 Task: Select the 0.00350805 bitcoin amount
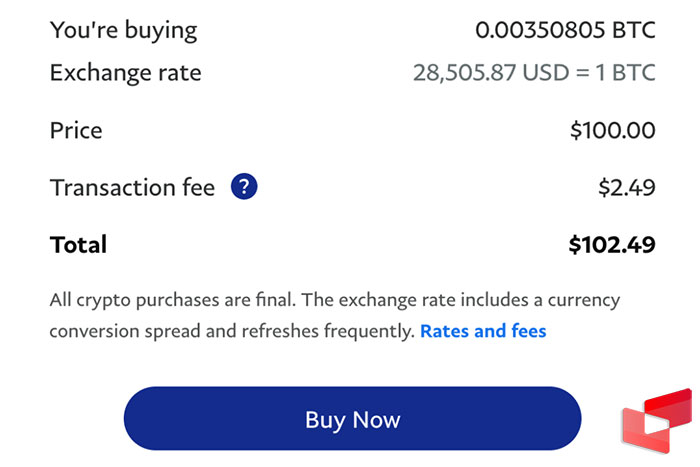click(540, 29)
